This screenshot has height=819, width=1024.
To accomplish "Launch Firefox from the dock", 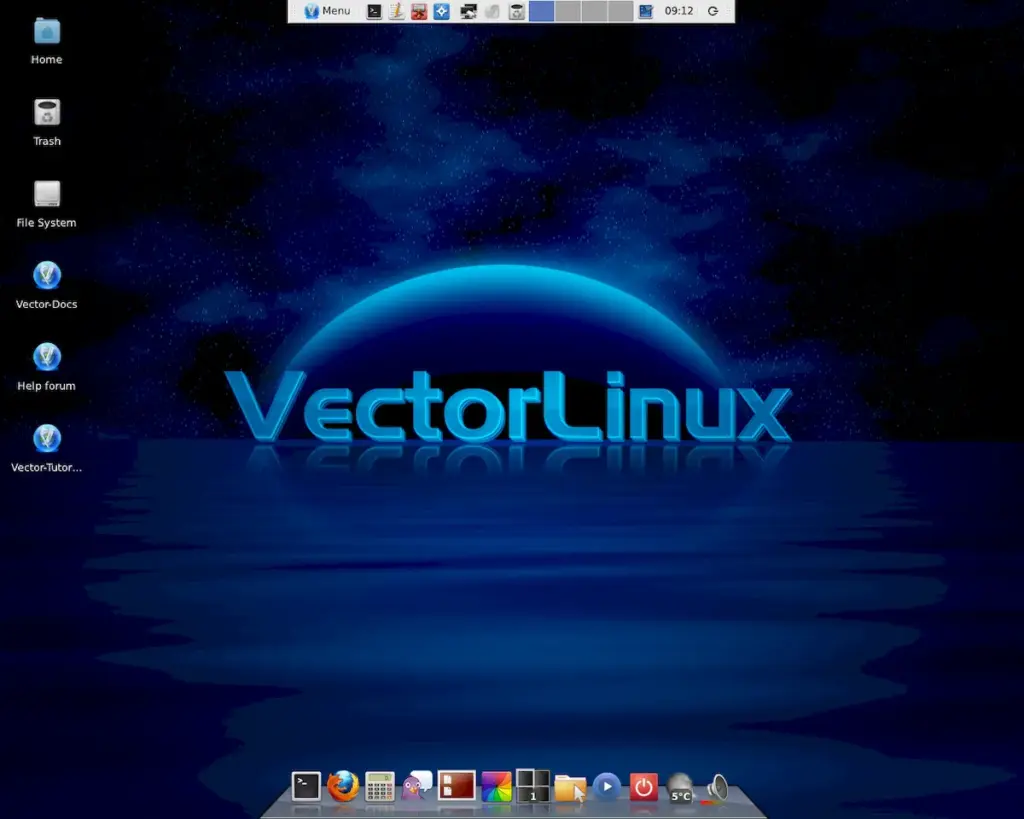I will click(x=342, y=786).
